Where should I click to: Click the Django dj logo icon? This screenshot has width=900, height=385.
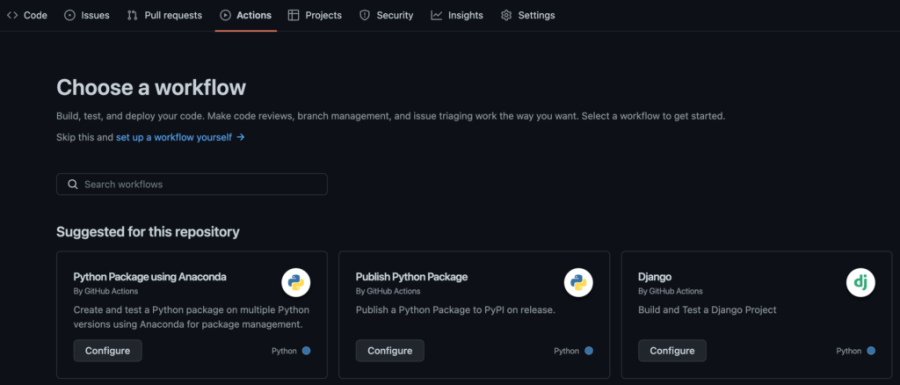point(860,282)
